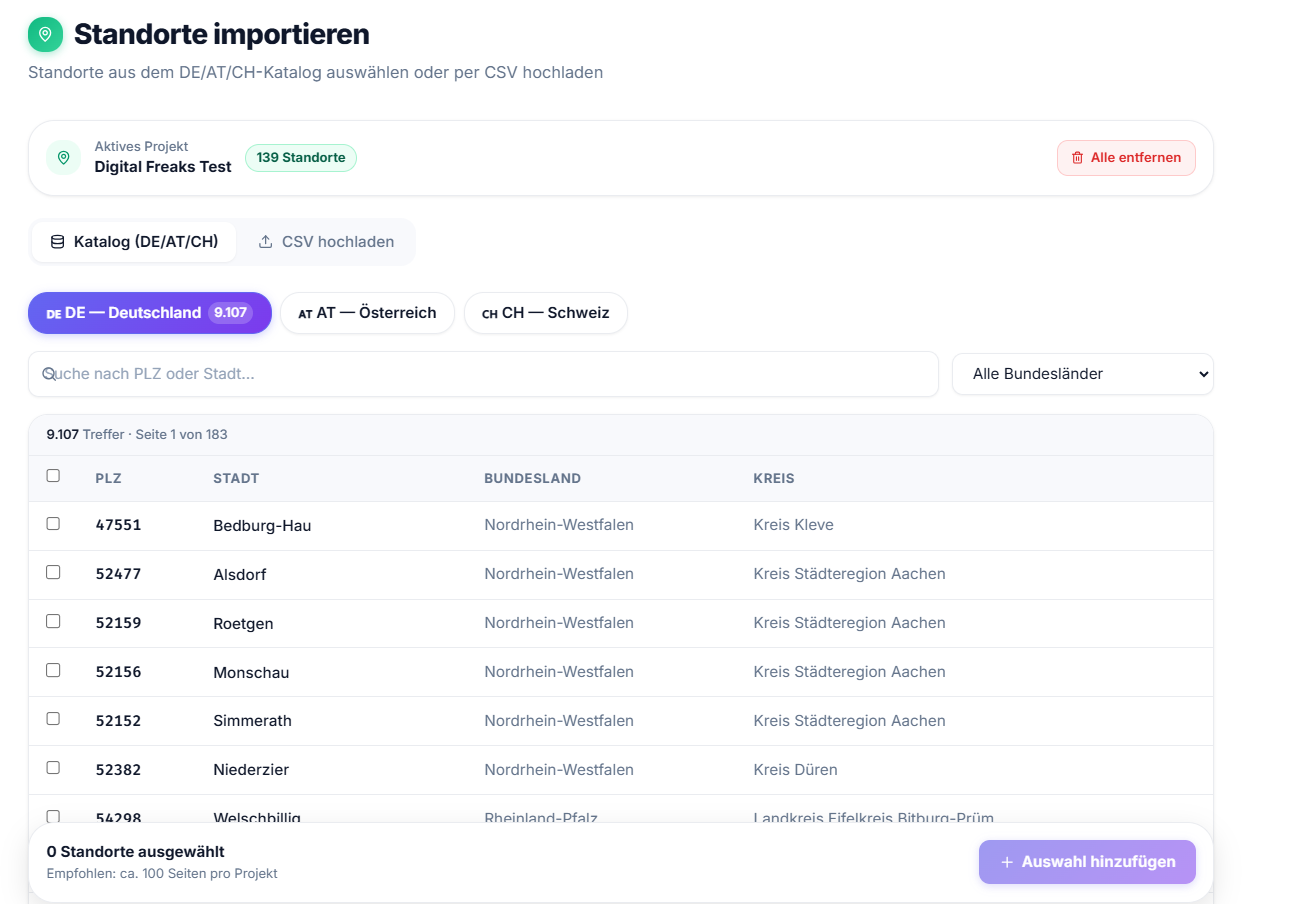The height and width of the screenshot is (904, 1291).
Task: Click PLZ 52156 cell
Action: pyautogui.click(x=118, y=672)
